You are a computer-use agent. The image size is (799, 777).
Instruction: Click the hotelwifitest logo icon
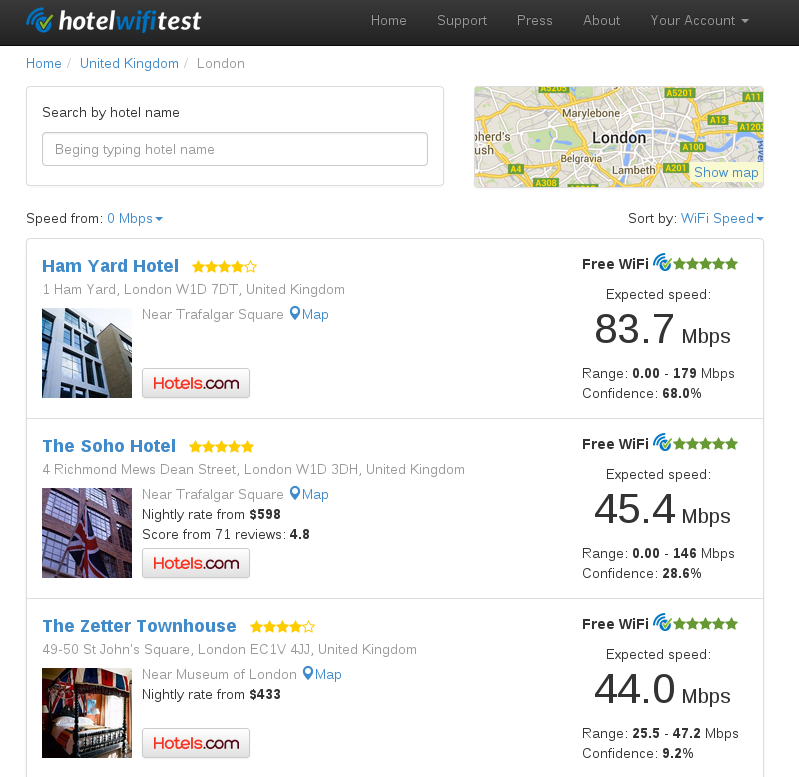tap(41, 20)
